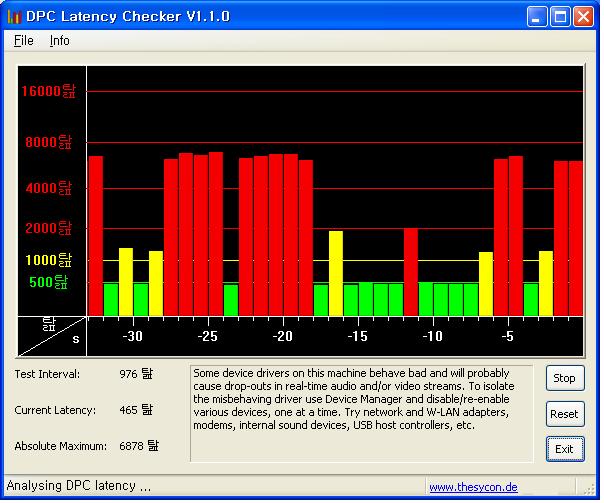Click the 4000 axis label
604x503 pixels.
(49, 188)
